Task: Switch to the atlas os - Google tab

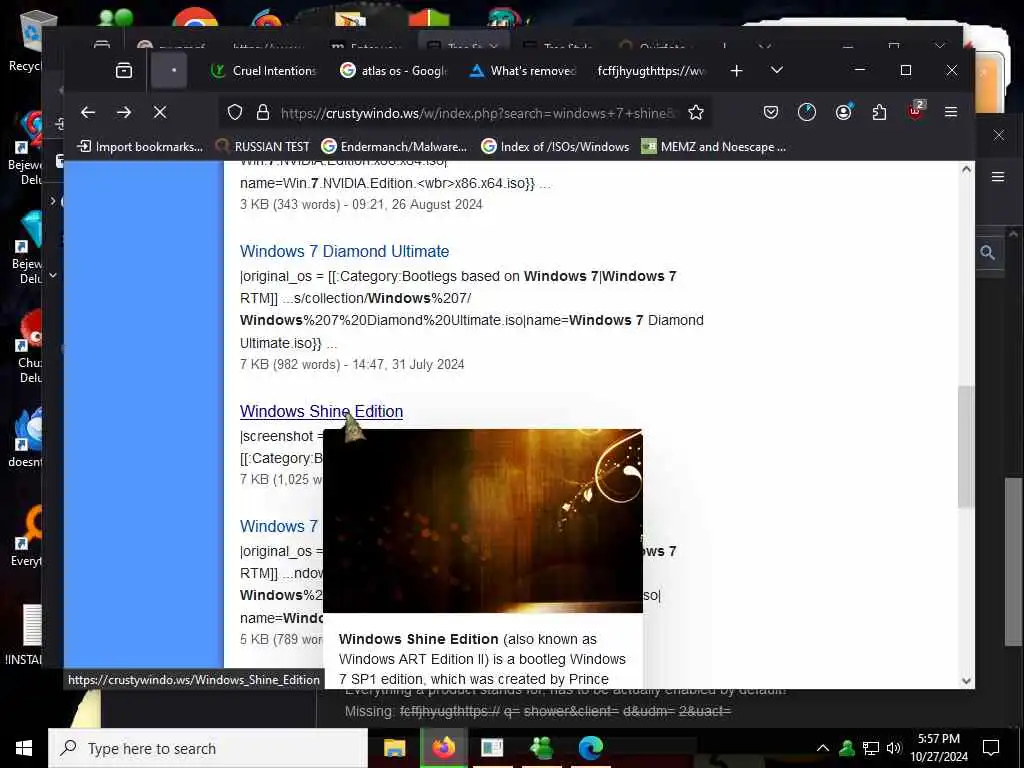Action: click(393, 71)
